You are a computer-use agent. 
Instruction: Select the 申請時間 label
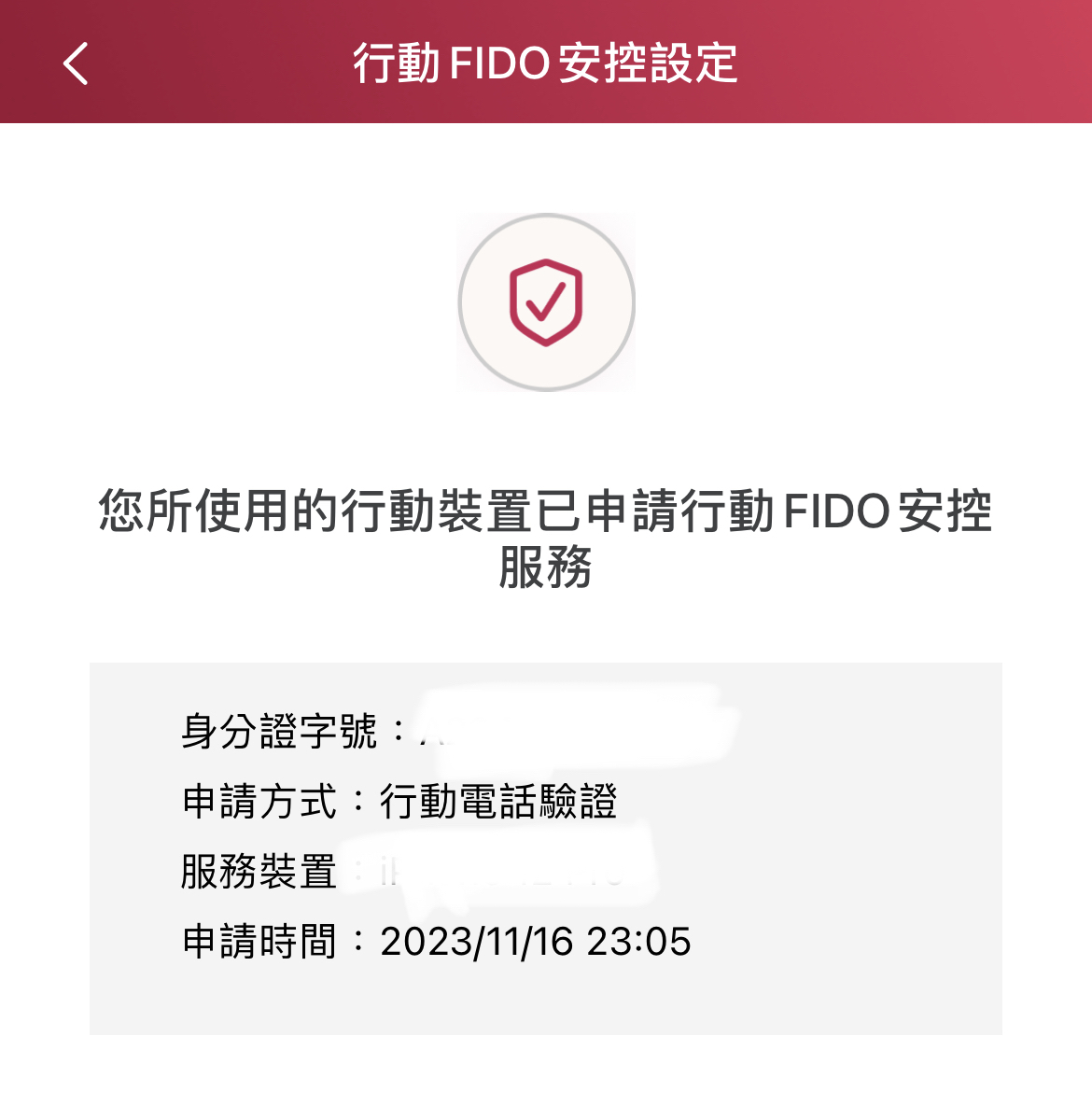pyautogui.click(x=259, y=941)
